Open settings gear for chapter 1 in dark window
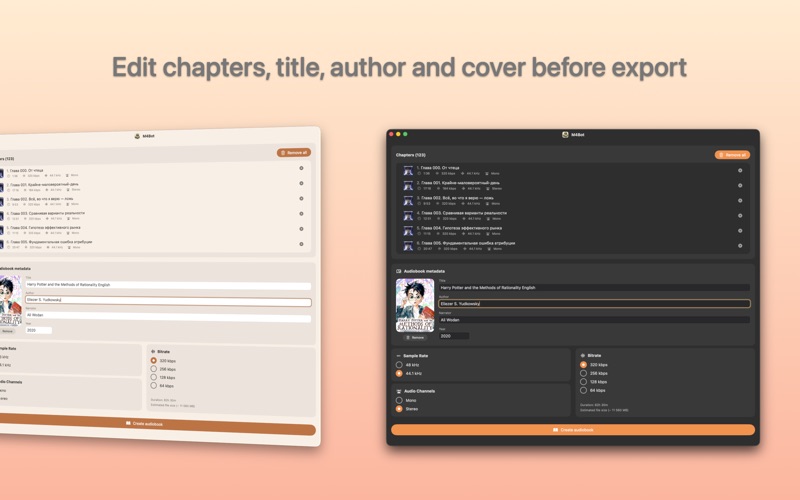800x500 pixels. pos(740,170)
